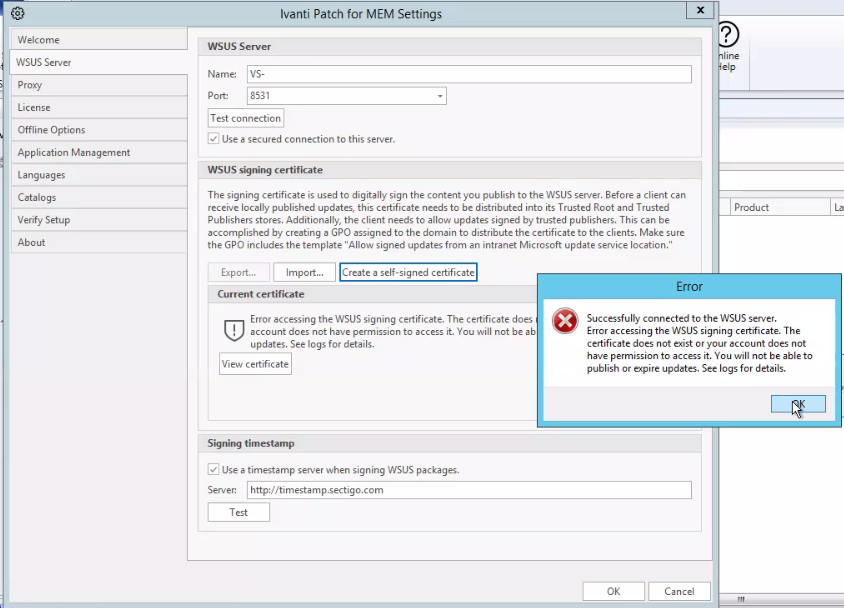Click the red error icon in dialog

pyautogui.click(x=566, y=321)
